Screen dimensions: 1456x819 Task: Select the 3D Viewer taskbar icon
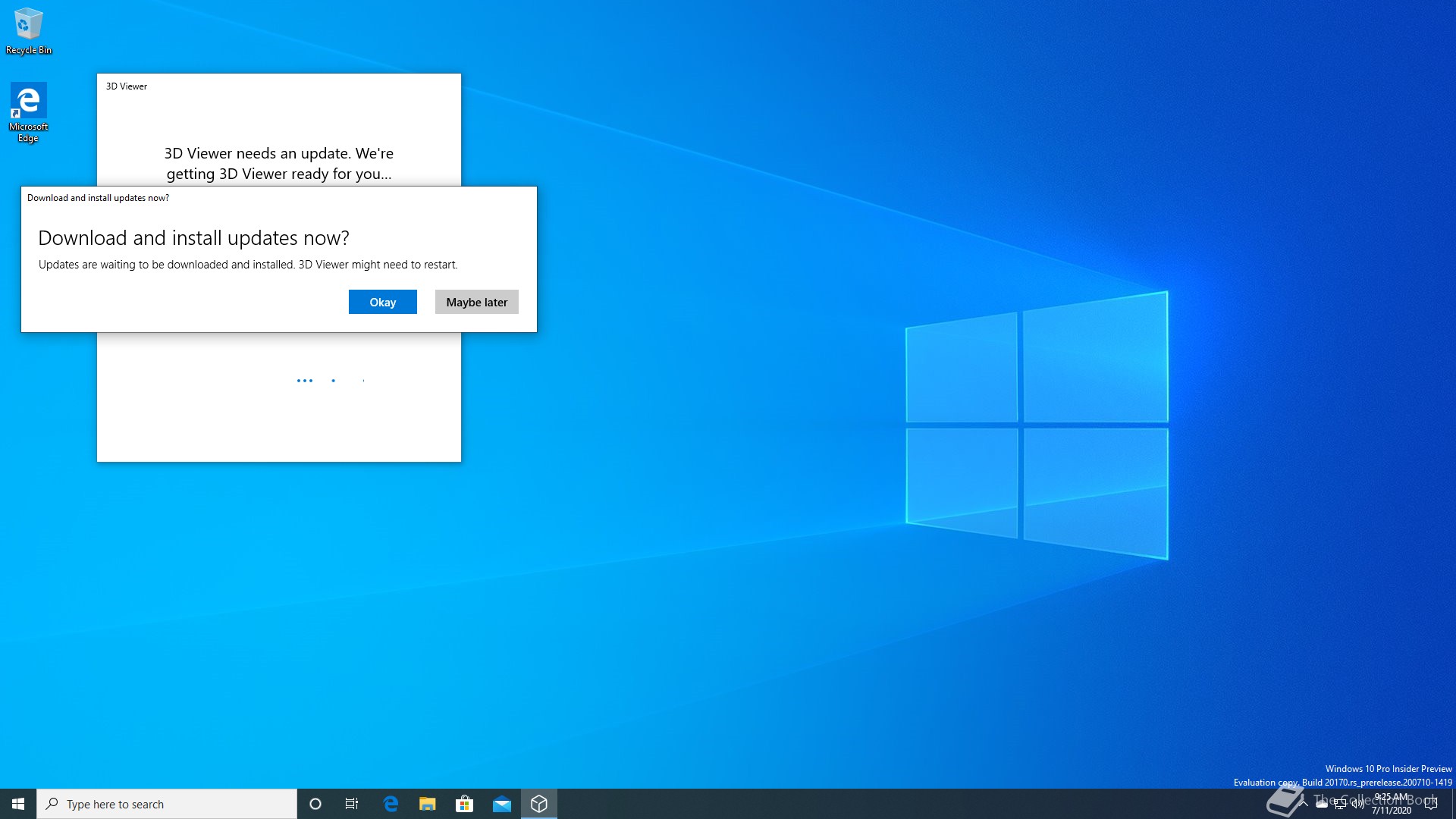(x=538, y=804)
